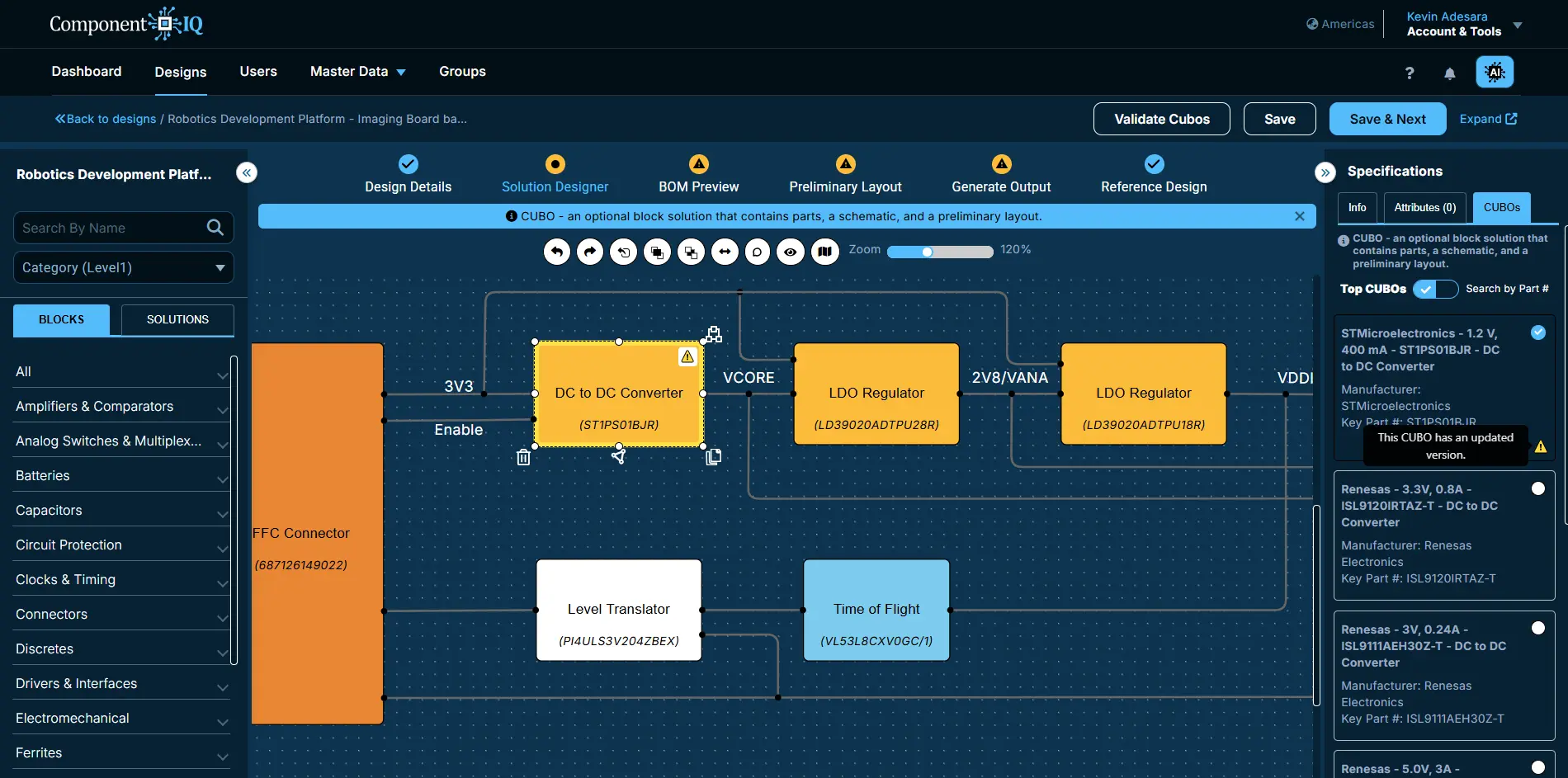Switch to the BLOCKS tab
Viewport: 1568px width, 778px height.
61,319
